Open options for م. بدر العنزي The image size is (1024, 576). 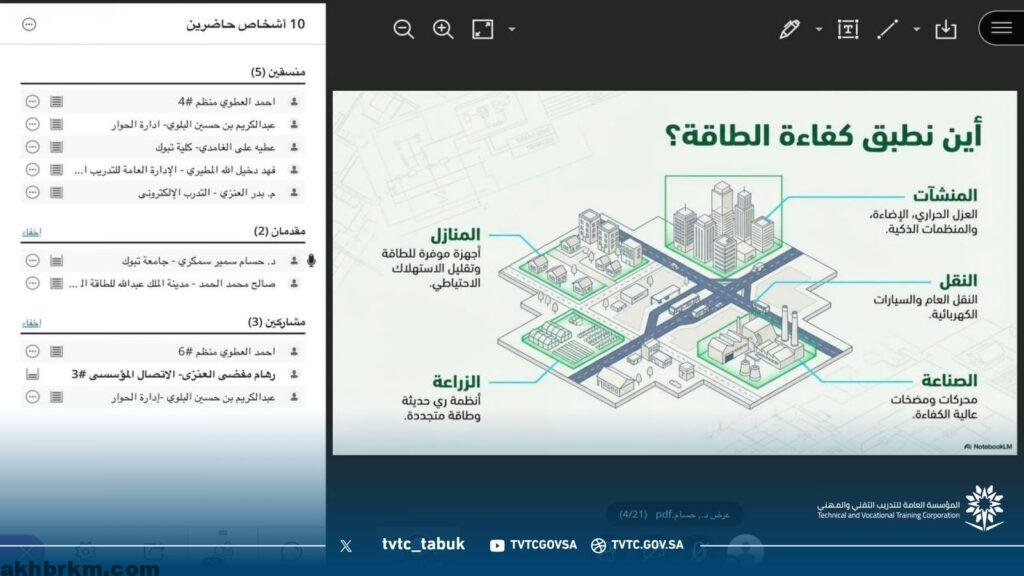click(x=32, y=192)
